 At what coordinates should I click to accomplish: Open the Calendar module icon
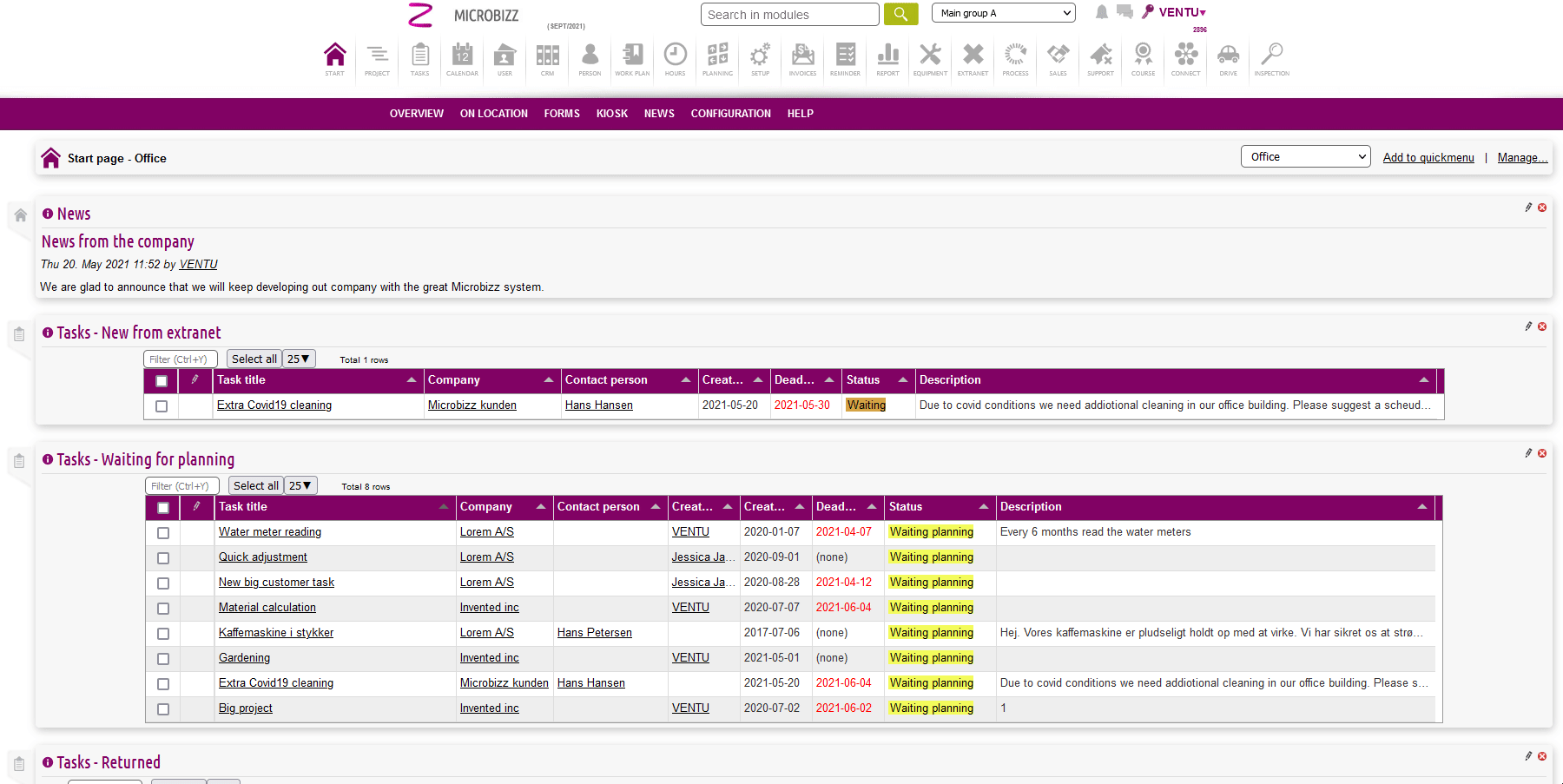point(462,57)
